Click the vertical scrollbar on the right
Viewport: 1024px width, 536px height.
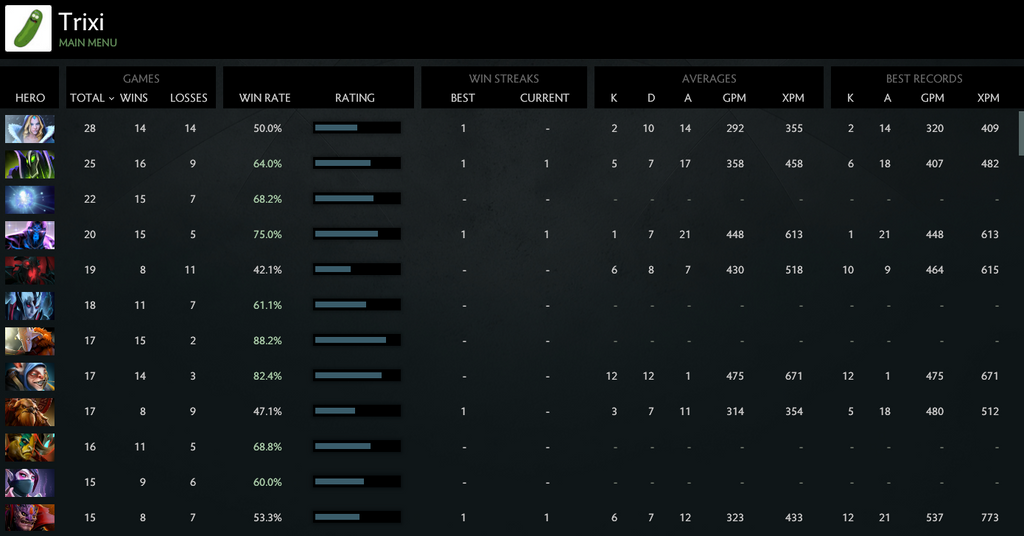(x=1020, y=133)
